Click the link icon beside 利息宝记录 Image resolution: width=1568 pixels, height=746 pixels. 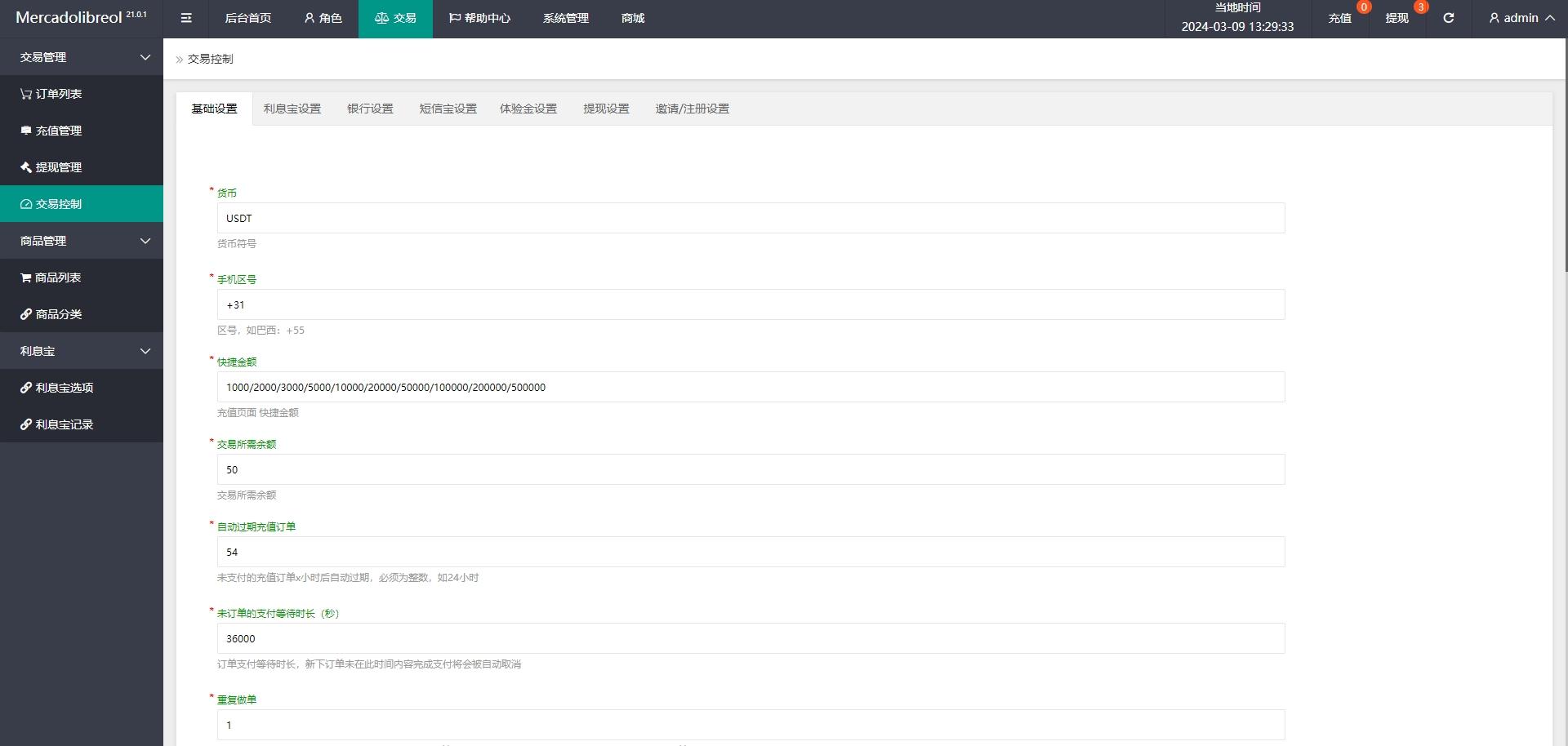(26, 424)
